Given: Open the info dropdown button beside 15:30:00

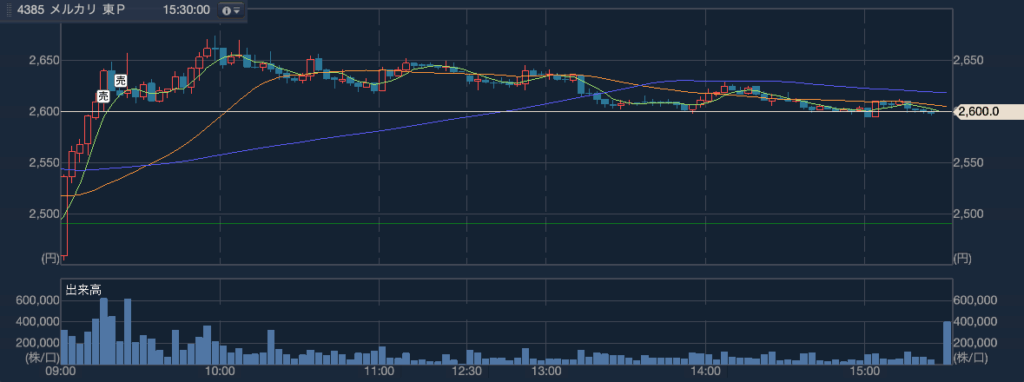Looking at the screenshot, I should click(230, 10).
